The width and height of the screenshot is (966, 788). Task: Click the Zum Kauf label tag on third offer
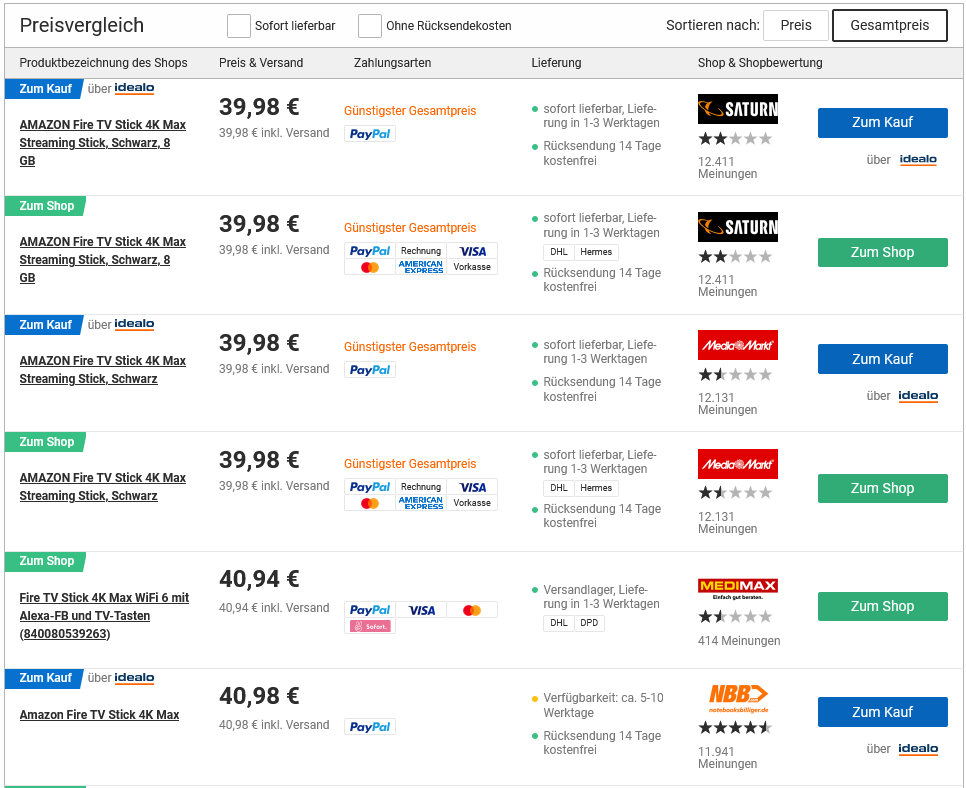click(45, 325)
